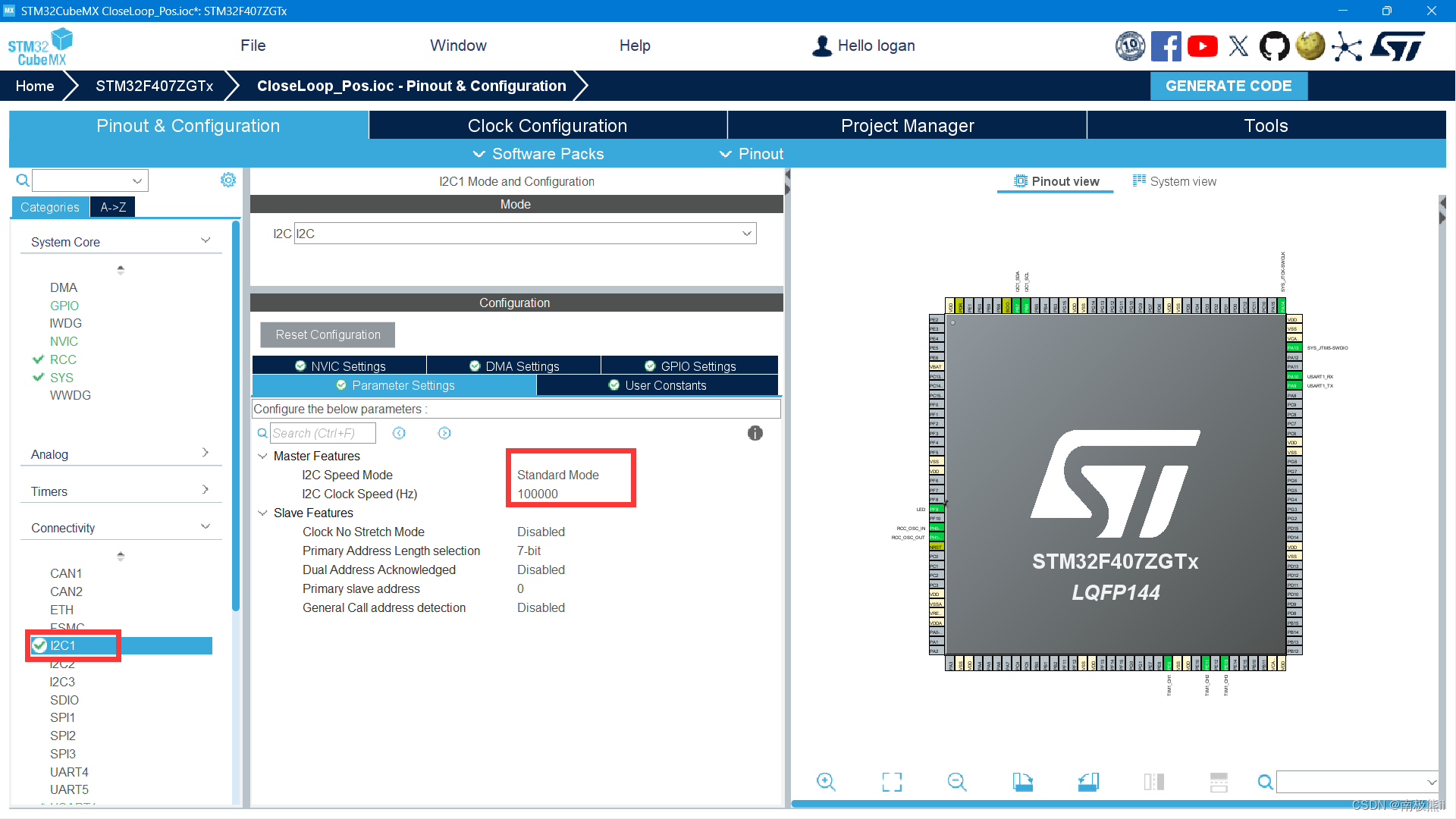
Task: Toggle the vertical split view icon
Action: (x=1153, y=782)
